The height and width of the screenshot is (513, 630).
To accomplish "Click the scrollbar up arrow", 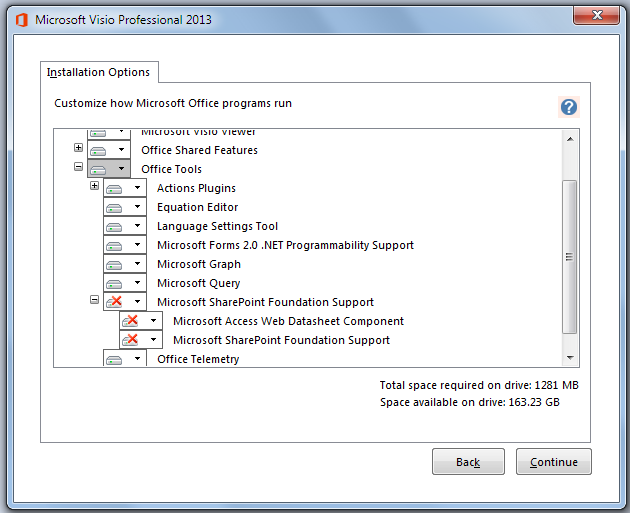I will click(570, 139).
